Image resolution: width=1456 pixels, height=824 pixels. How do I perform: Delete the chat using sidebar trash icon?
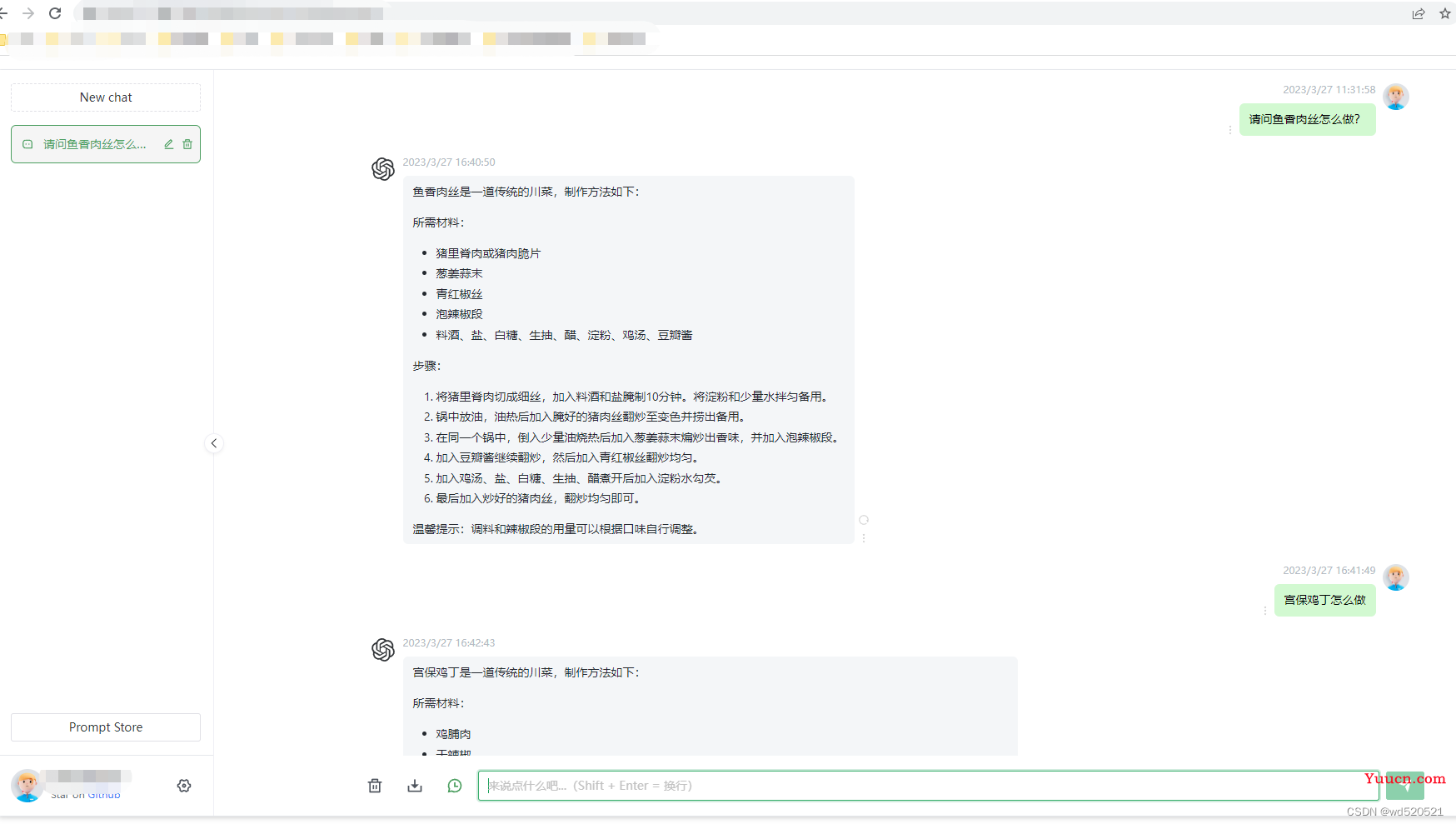tap(187, 144)
